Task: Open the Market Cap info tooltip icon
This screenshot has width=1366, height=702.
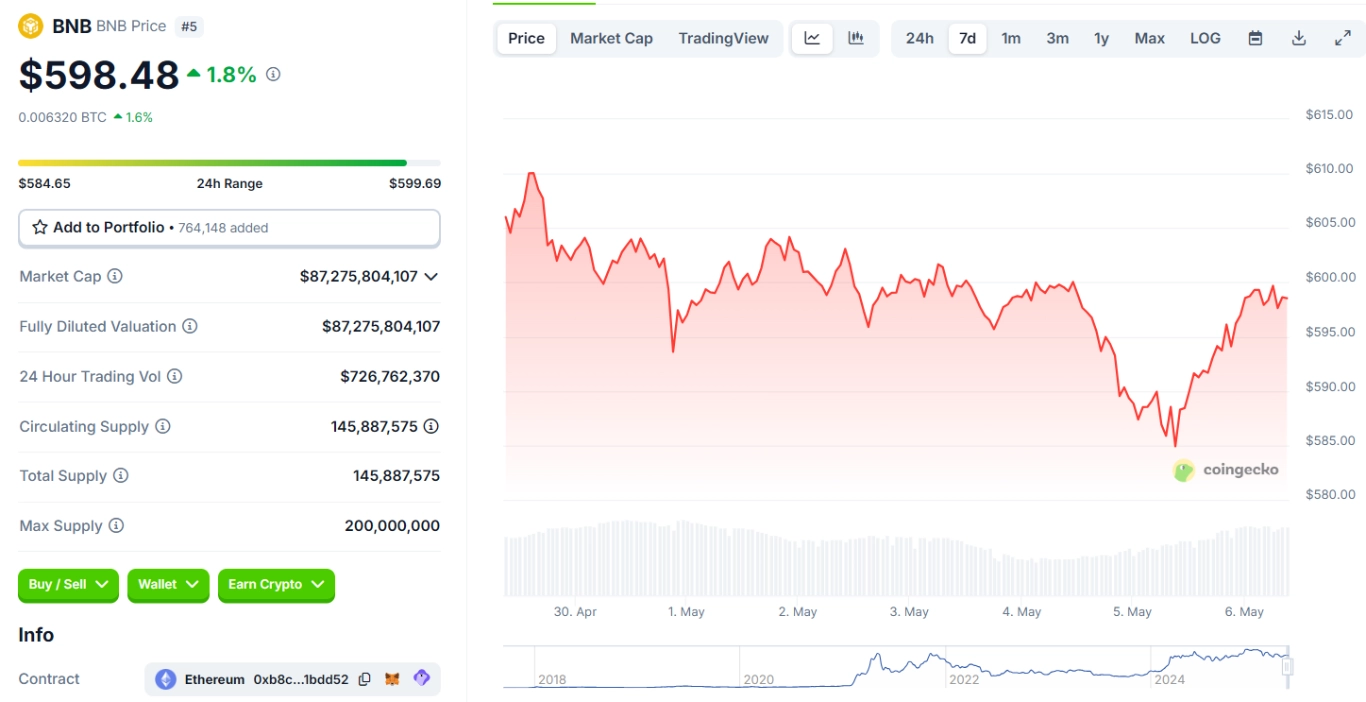Action: coord(115,276)
